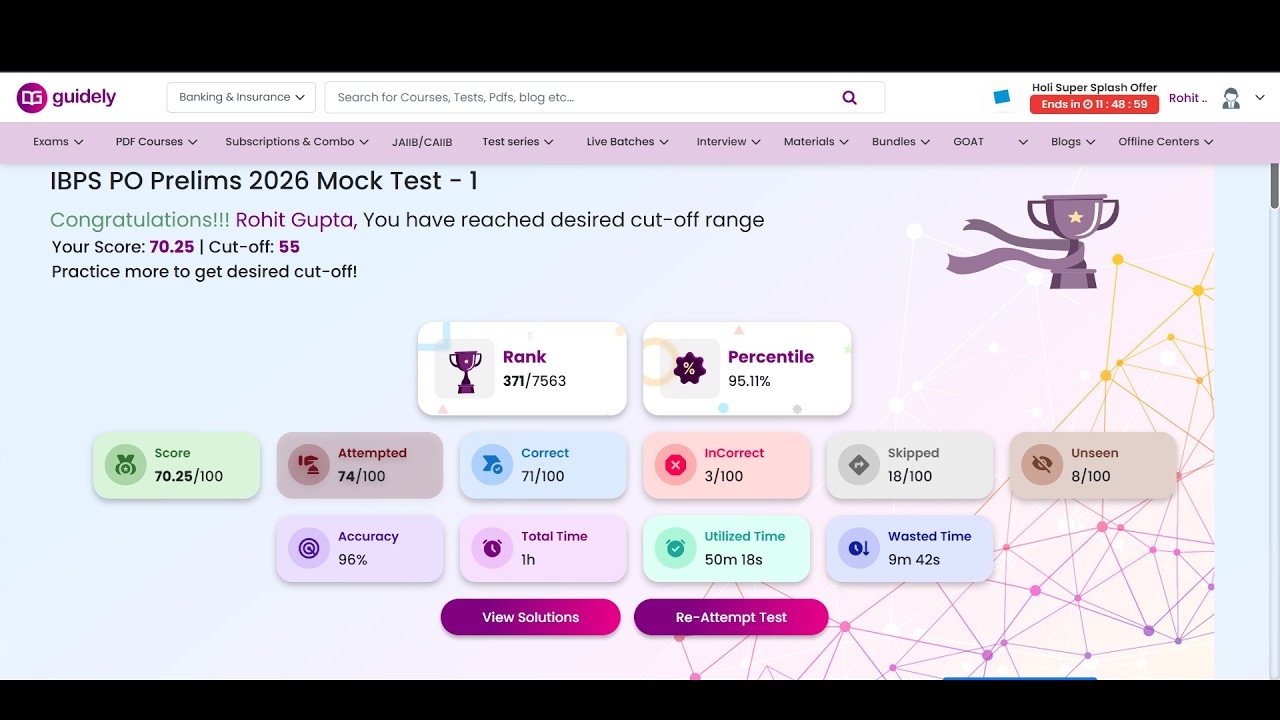Open the user profile avatar icon
Screen dimensions: 1280x720
[1231, 97]
